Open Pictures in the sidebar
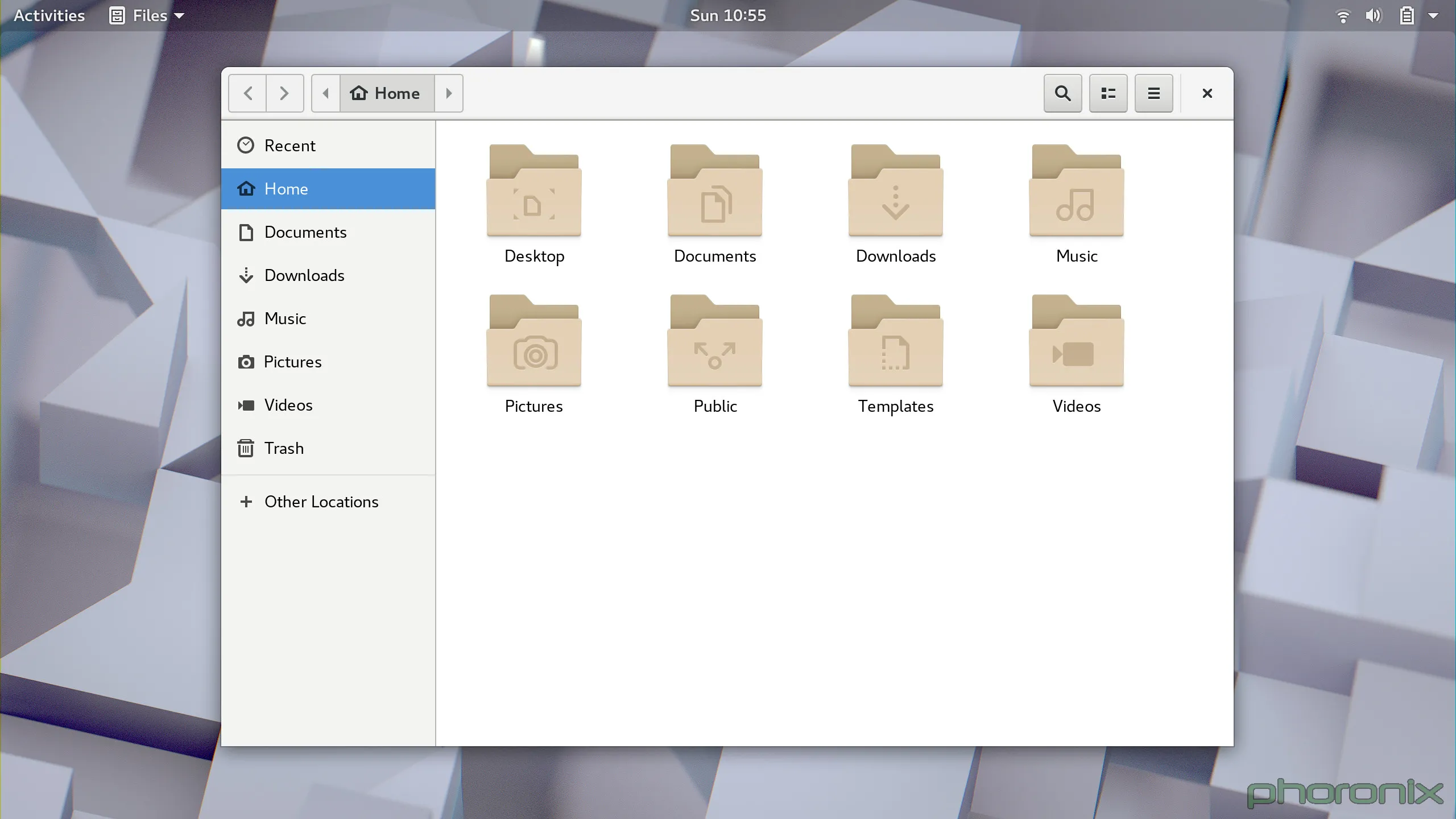 (292, 362)
